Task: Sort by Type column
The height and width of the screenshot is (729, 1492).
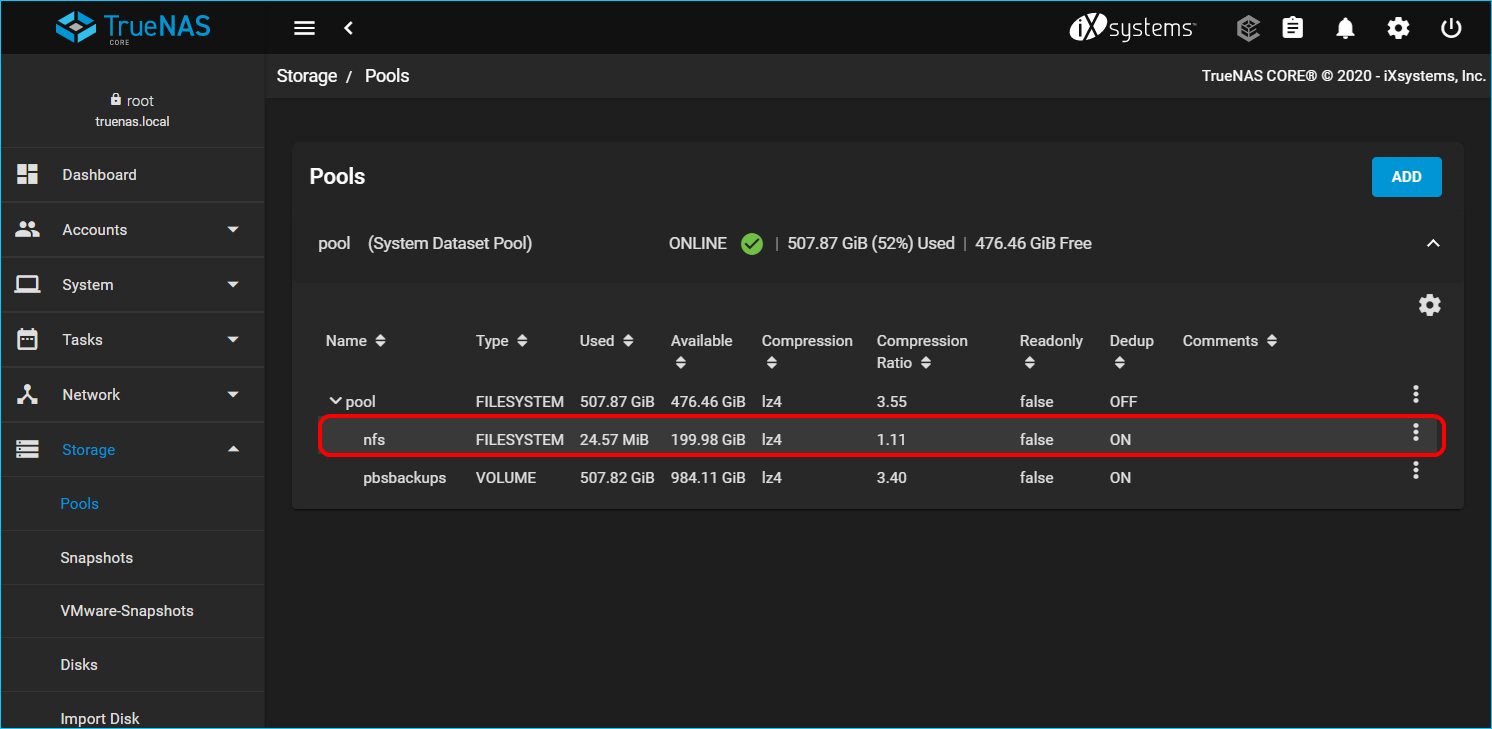Action: 502,341
